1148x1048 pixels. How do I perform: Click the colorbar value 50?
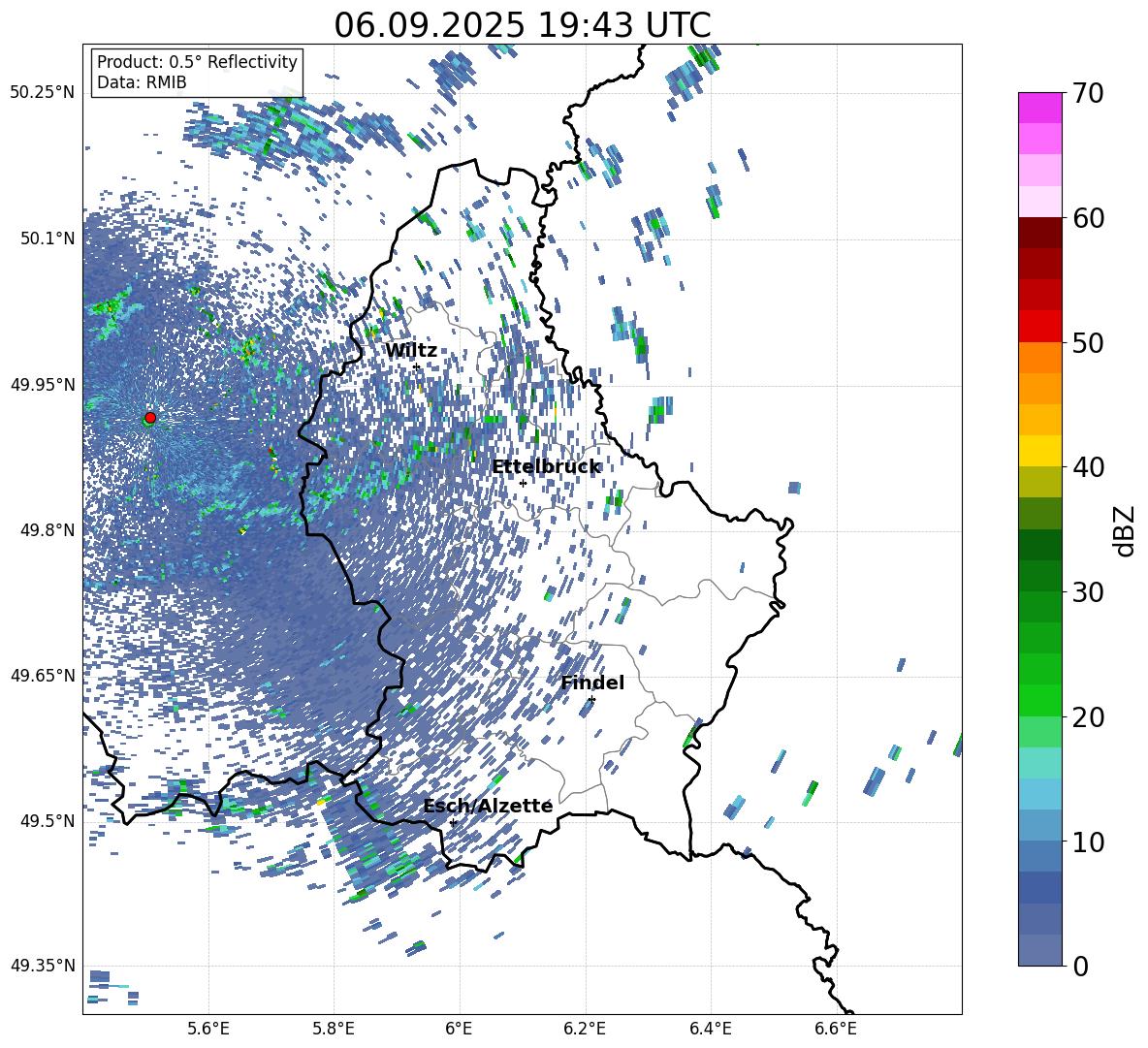coord(1089,343)
